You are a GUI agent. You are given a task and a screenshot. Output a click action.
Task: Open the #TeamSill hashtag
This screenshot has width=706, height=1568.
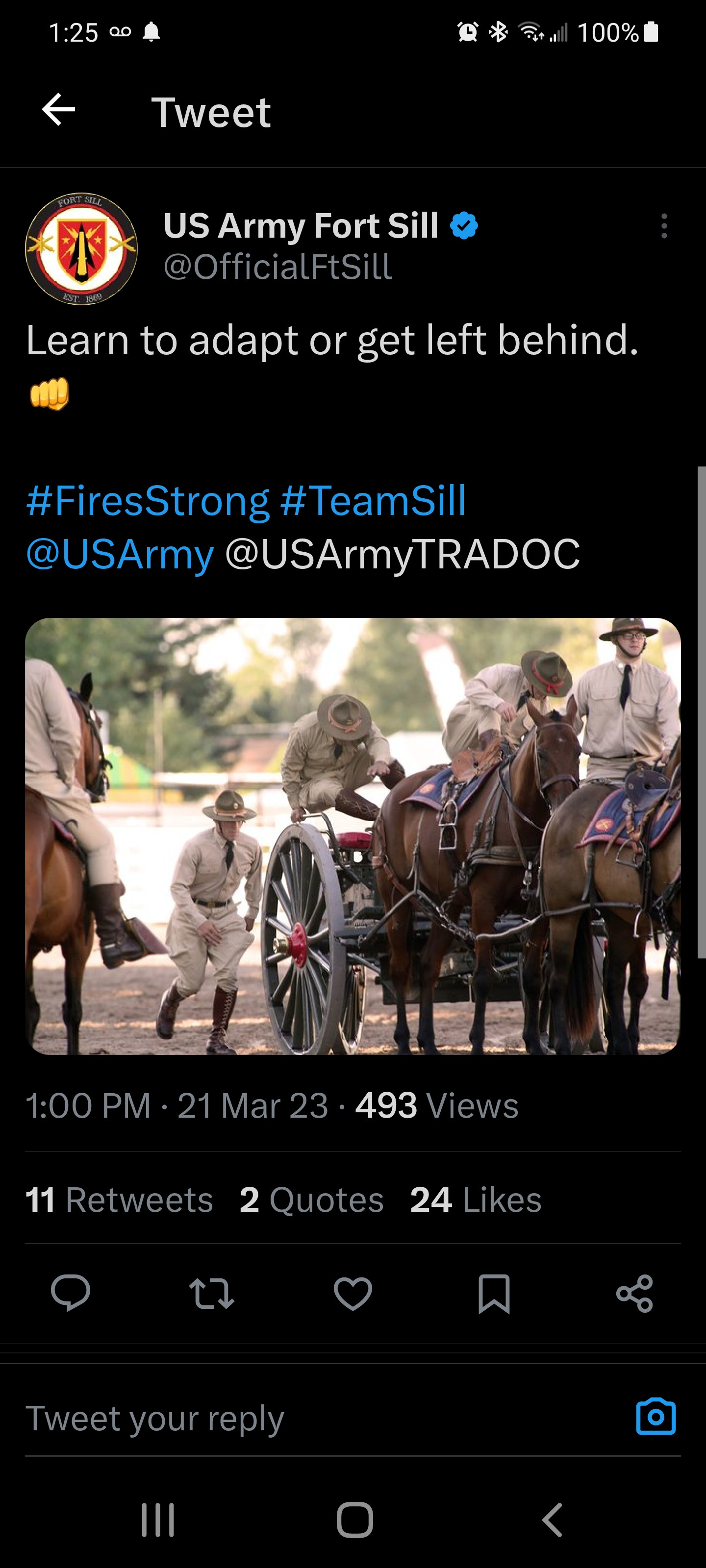click(x=374, y=501)
